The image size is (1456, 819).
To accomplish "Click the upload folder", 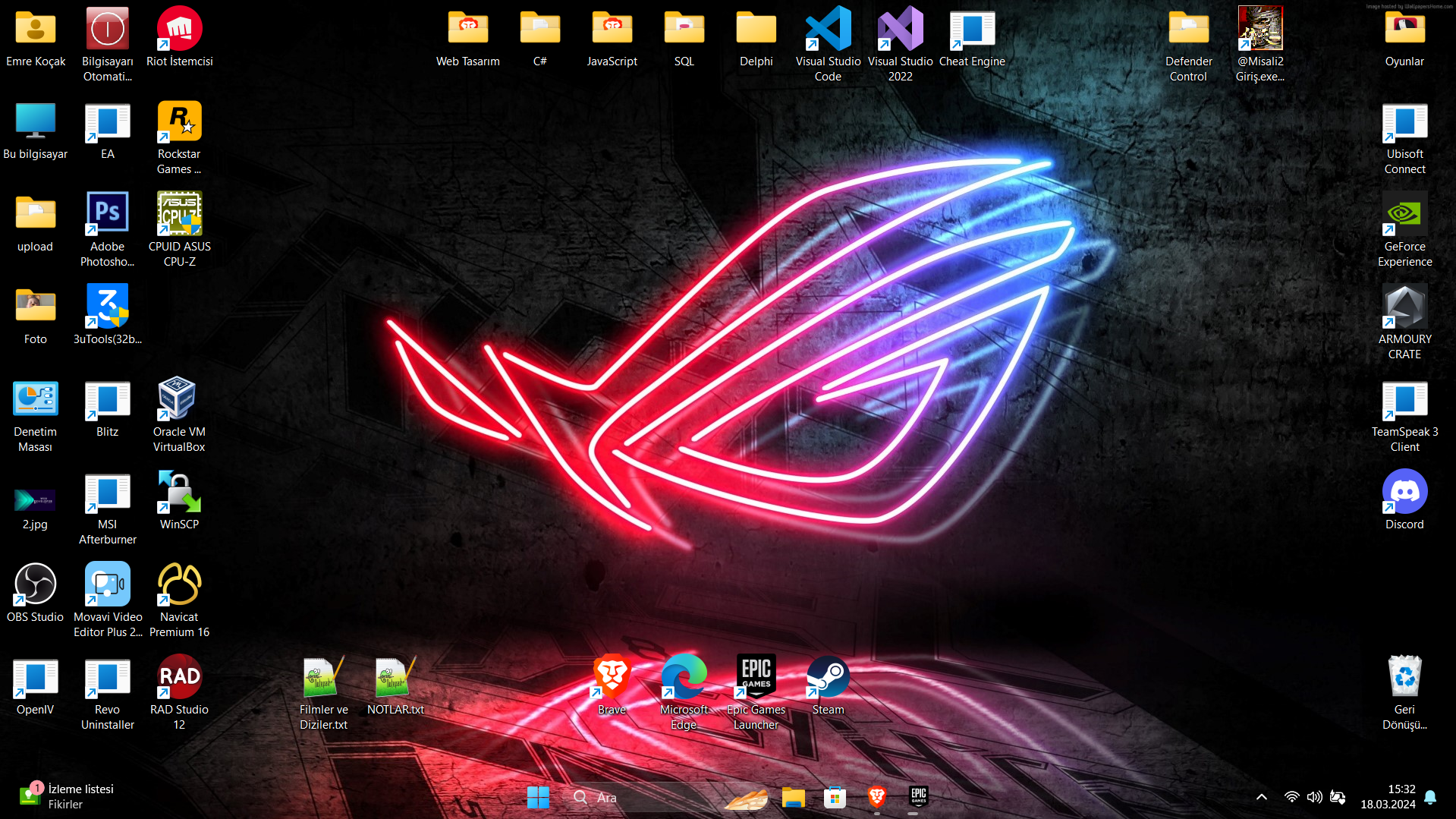I will coord(36,223).
